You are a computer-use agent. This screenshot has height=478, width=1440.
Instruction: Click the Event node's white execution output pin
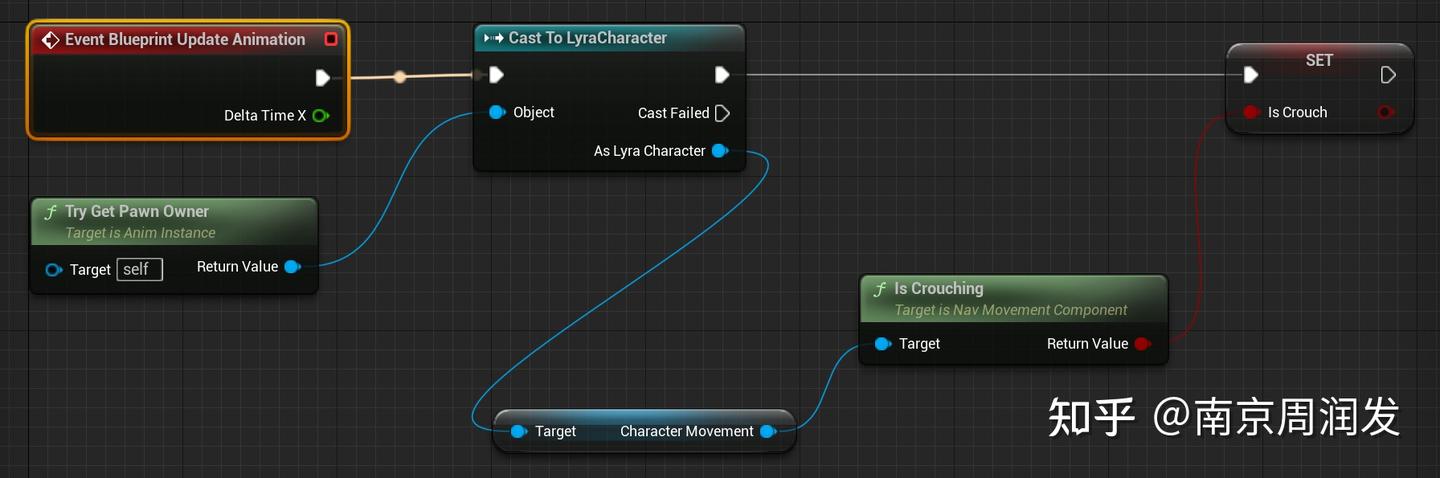pyautogui.click(x=322, y=77)
